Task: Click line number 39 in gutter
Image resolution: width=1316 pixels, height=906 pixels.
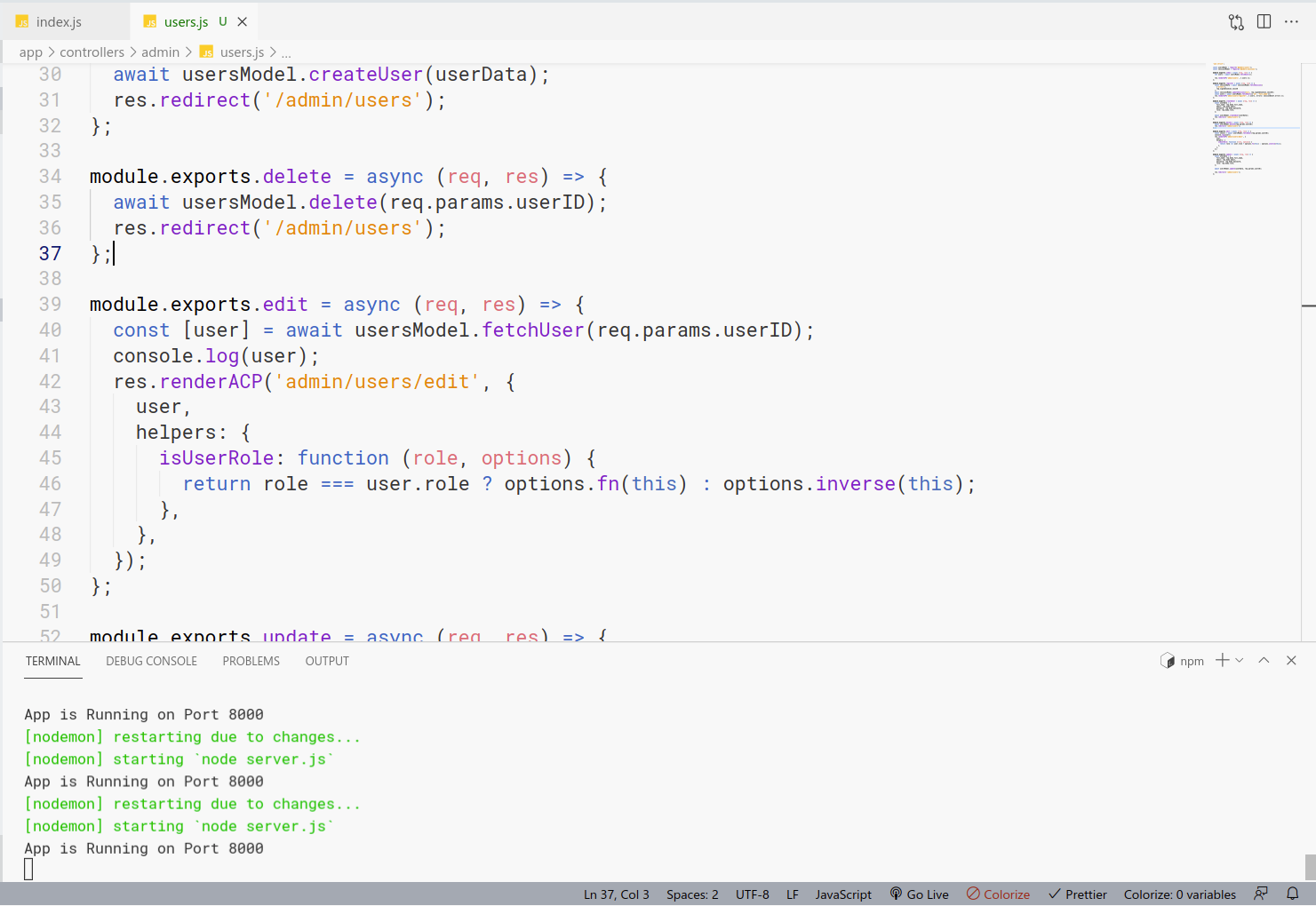Action: 50,305
